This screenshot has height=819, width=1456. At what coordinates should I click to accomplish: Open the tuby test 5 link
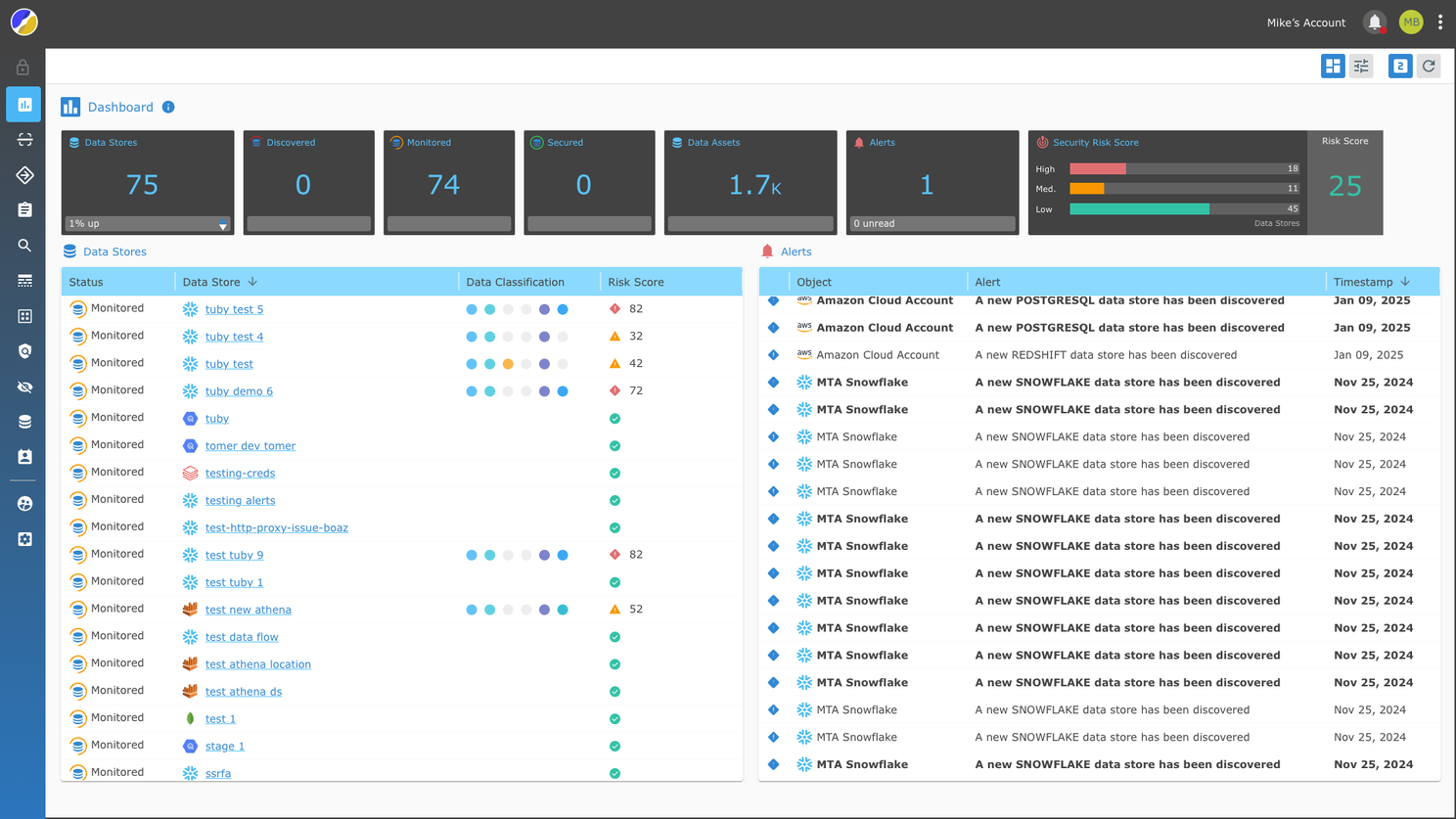(x=234, y=309)
